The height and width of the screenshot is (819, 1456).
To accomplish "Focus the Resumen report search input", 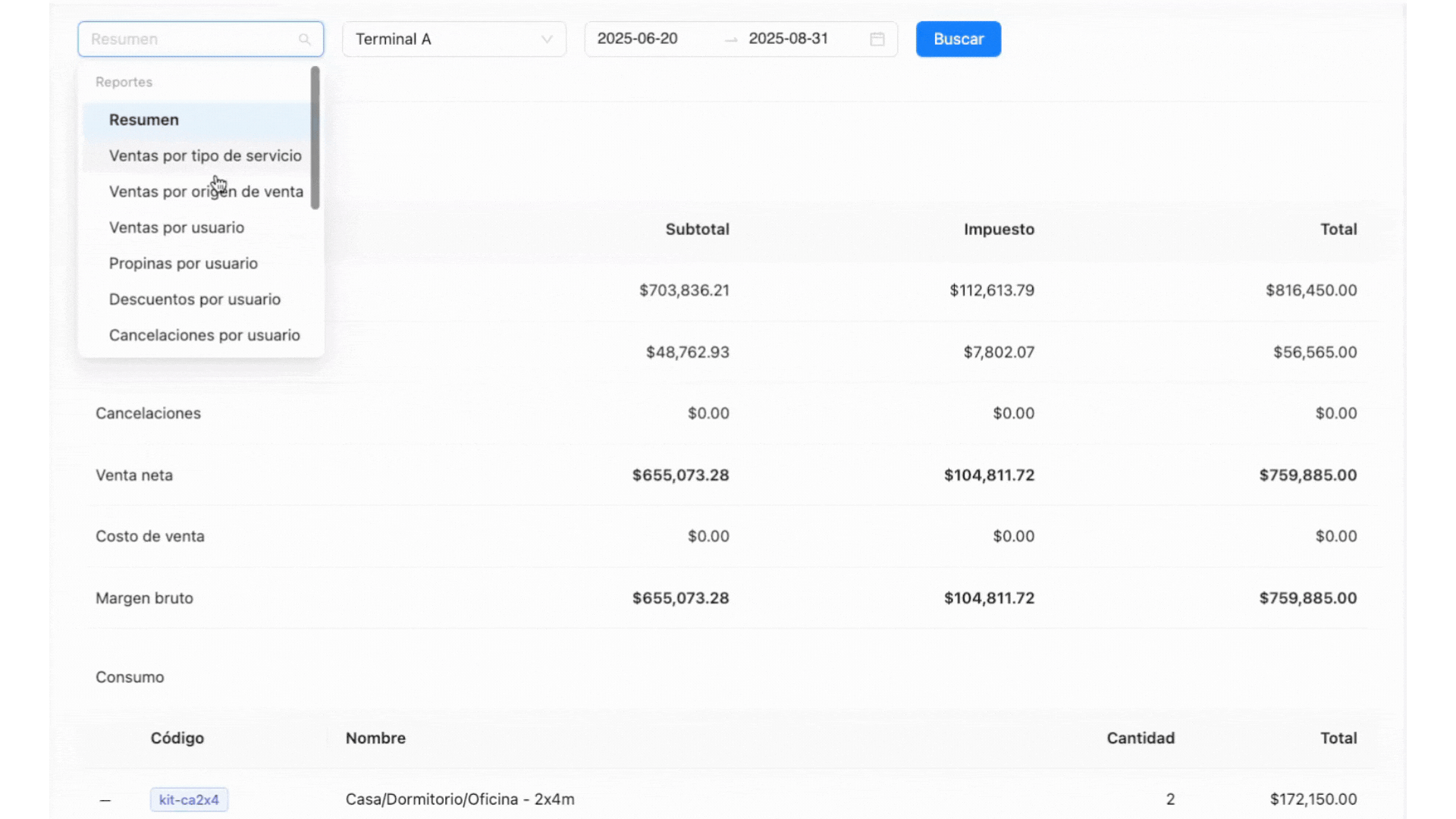I will pyautogui.click(x=190, y=39).
